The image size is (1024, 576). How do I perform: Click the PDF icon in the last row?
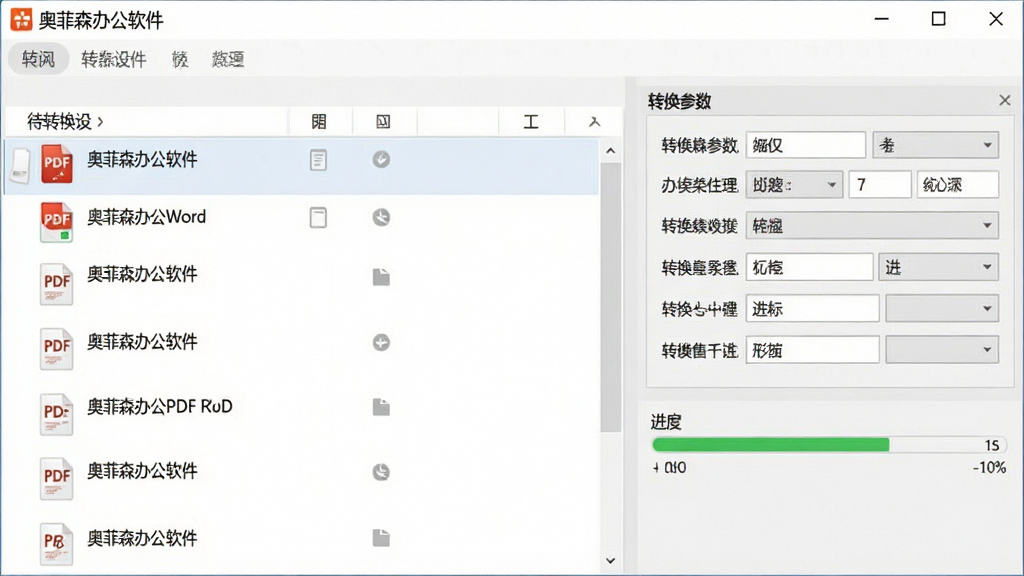point(56,543)
